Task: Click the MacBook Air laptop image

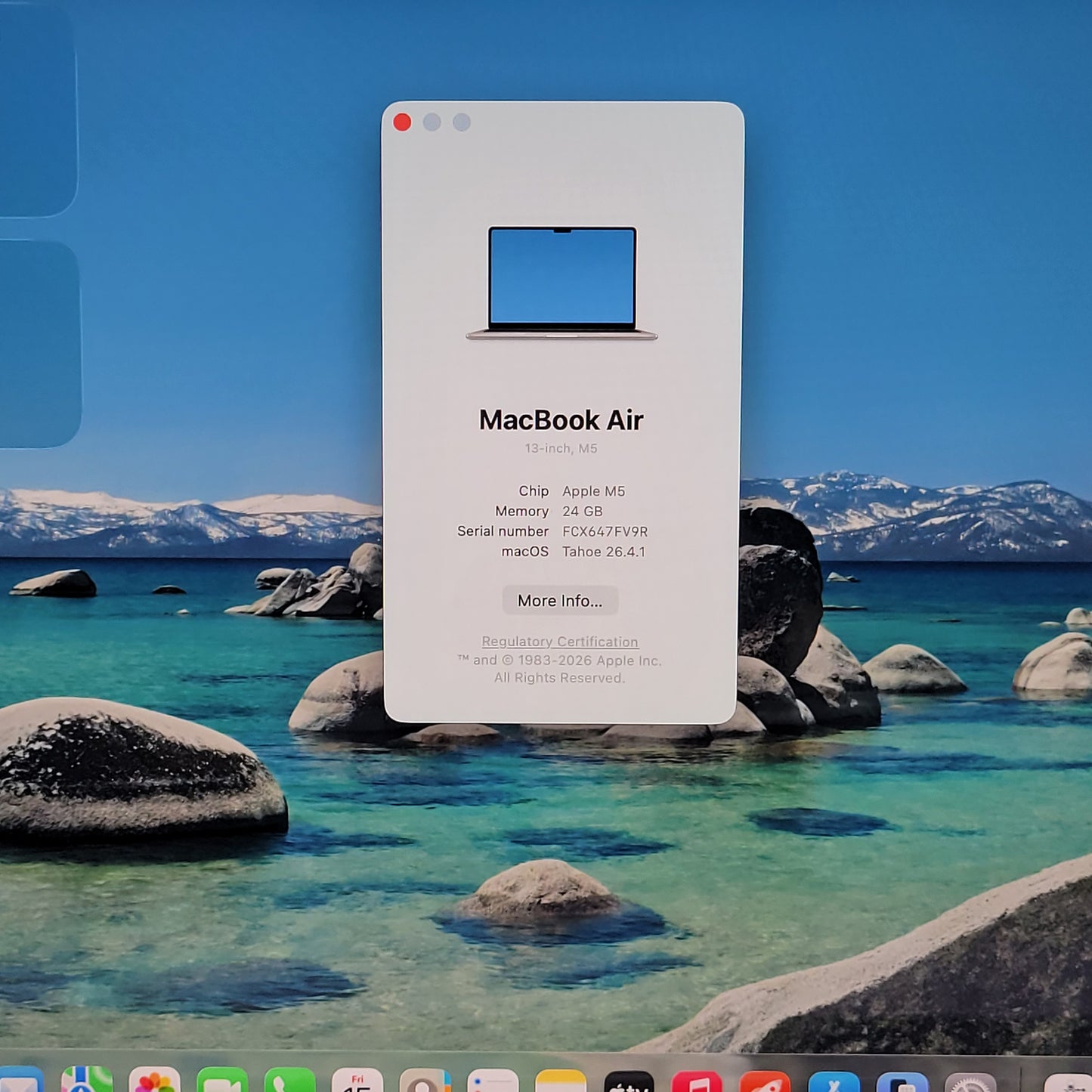Action: 561,283
